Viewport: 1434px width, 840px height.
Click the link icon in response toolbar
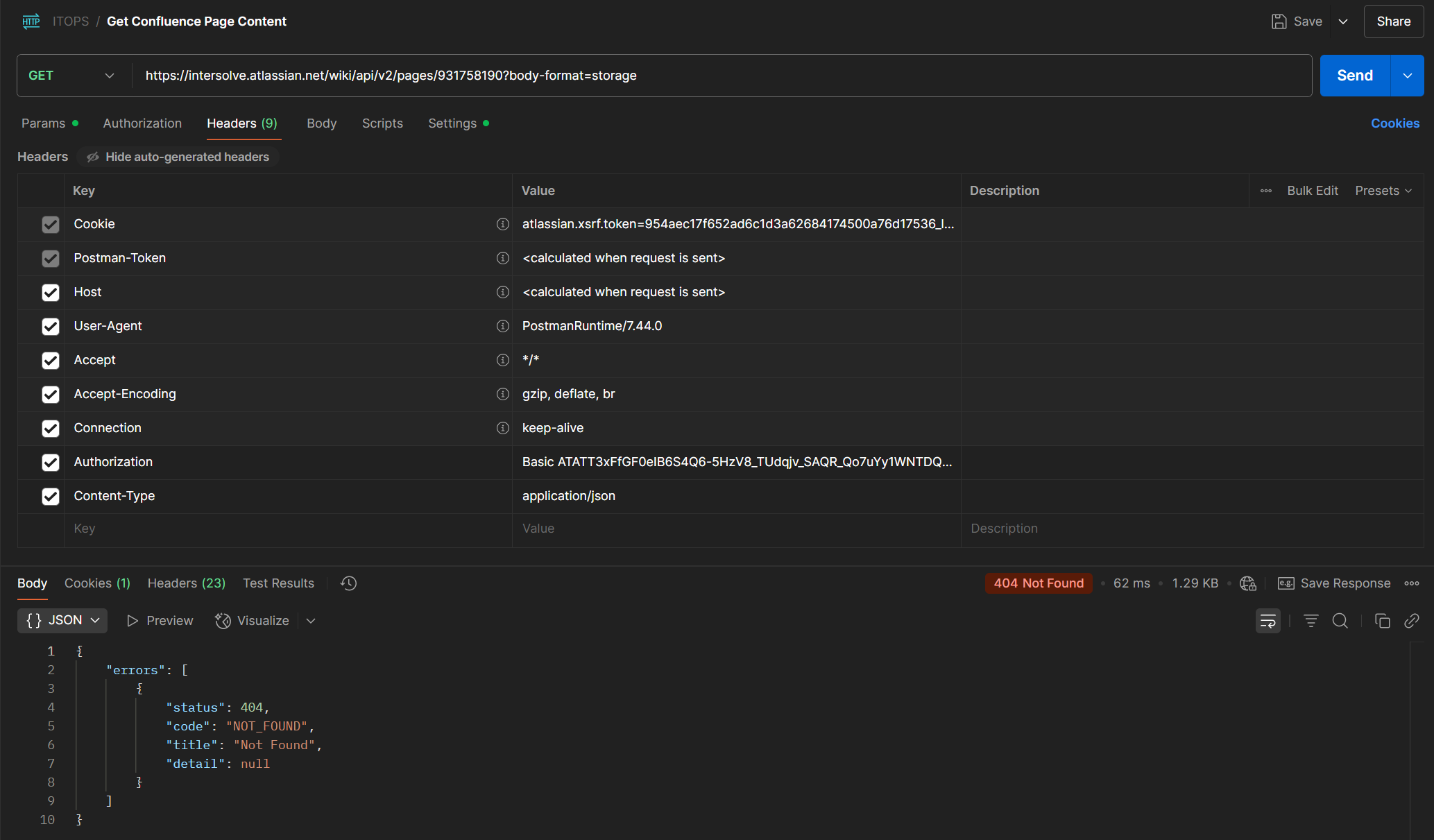pos(1412,621)
